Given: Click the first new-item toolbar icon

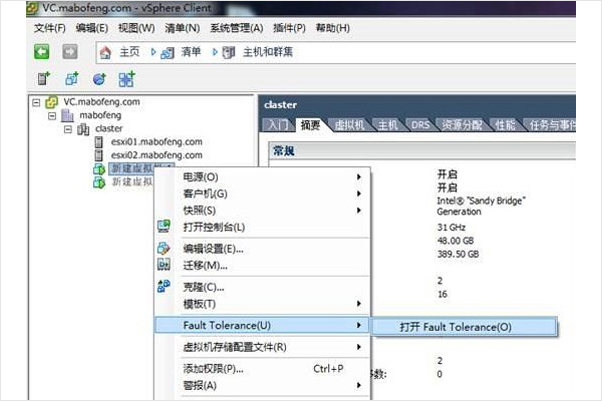Looking at the screenshot, I should (x=44, y=79).
